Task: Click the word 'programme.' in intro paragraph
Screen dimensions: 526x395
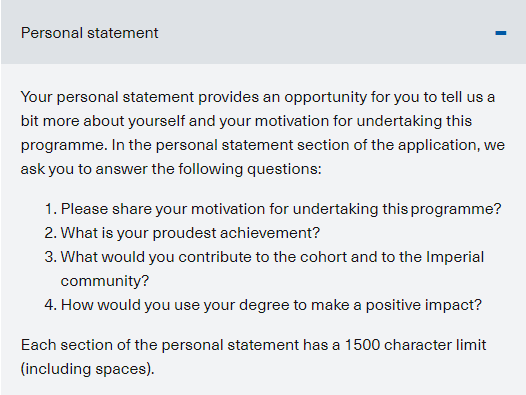Action: 64,145
